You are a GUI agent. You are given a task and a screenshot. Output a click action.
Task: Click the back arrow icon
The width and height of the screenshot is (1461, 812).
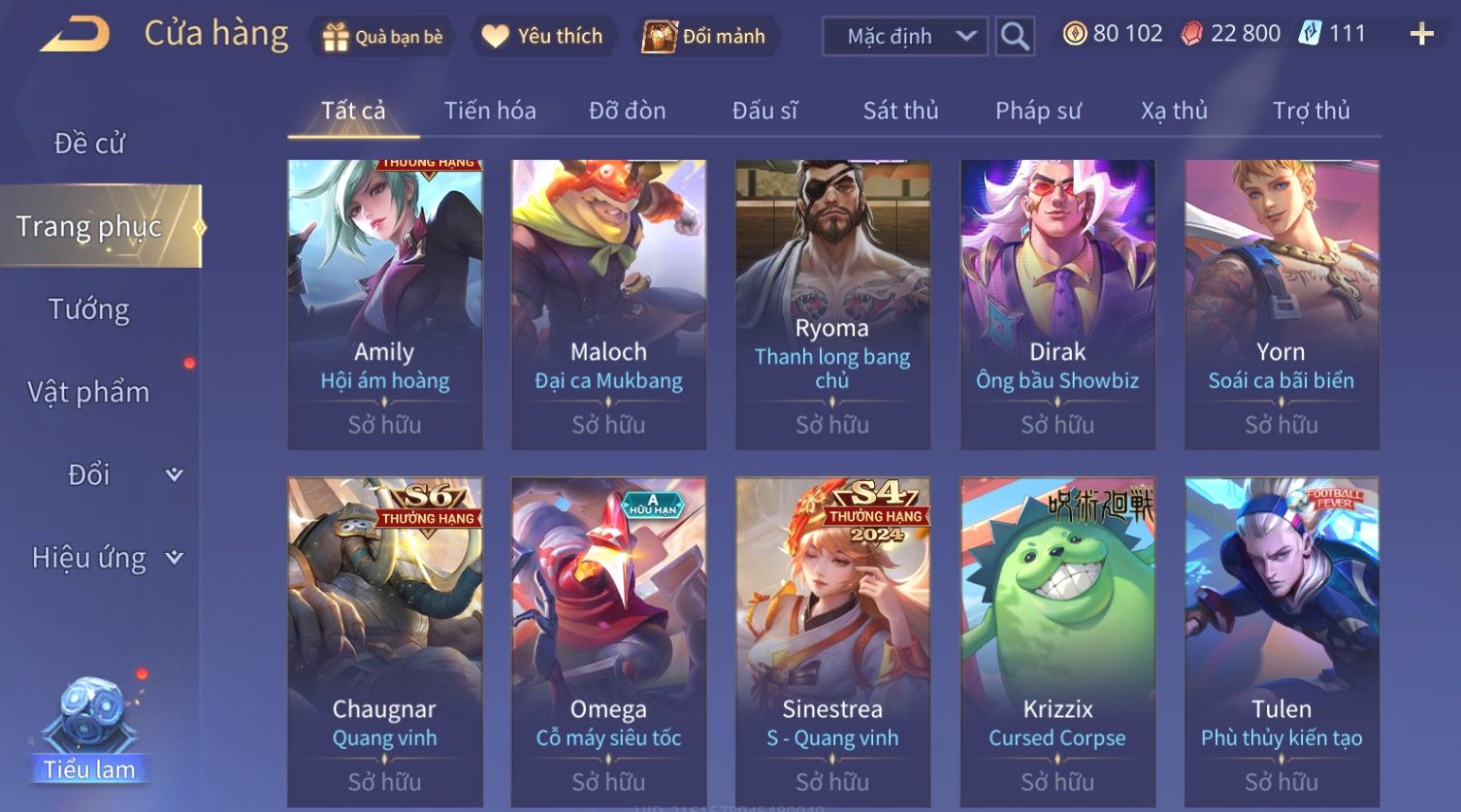click(75, 35)
